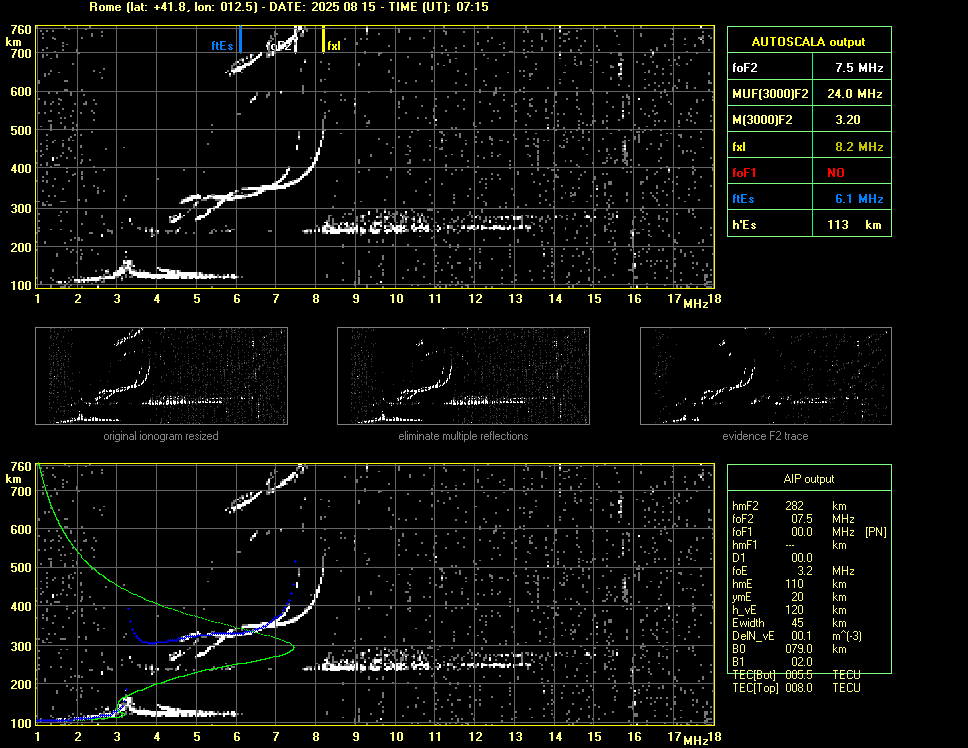Open the 'original ionogram resized' thumbnail
The width and height of the screenshot is (968, 748).
coord(161,376)
